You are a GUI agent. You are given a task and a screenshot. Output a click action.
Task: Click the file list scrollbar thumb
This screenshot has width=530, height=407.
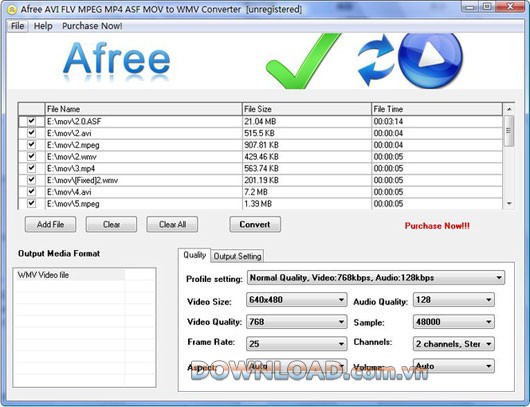click(x=509, y=131)
